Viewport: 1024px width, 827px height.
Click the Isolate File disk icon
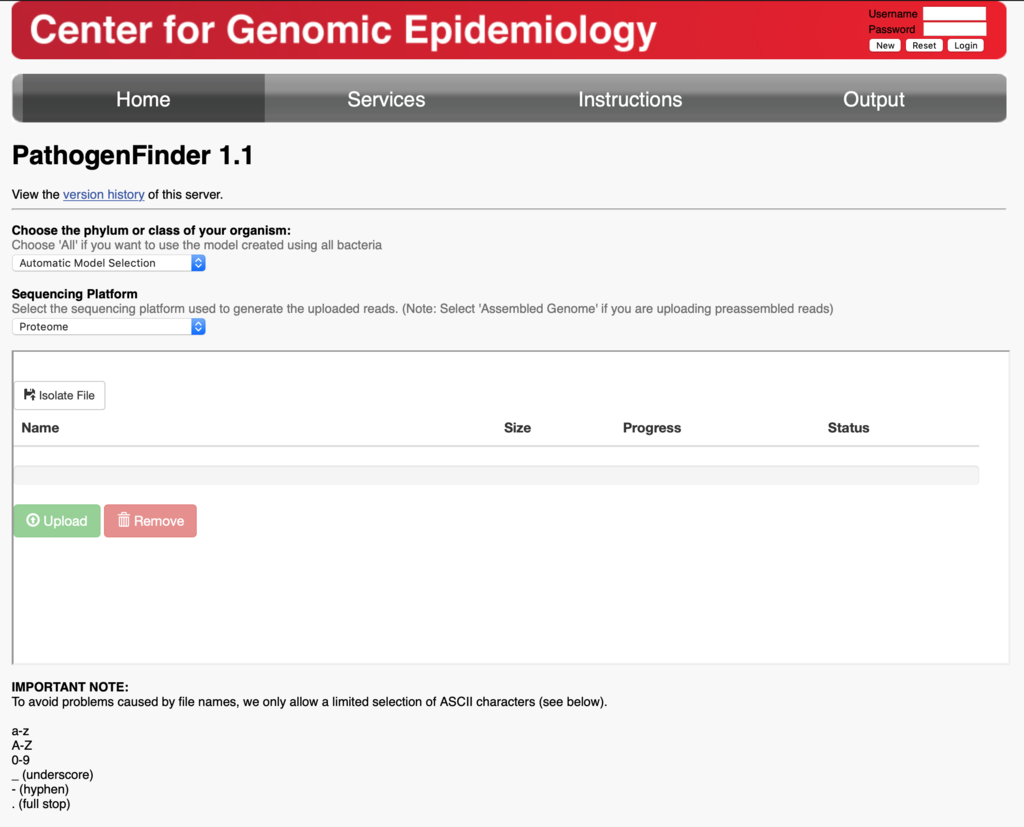click(x=29, y=395)
